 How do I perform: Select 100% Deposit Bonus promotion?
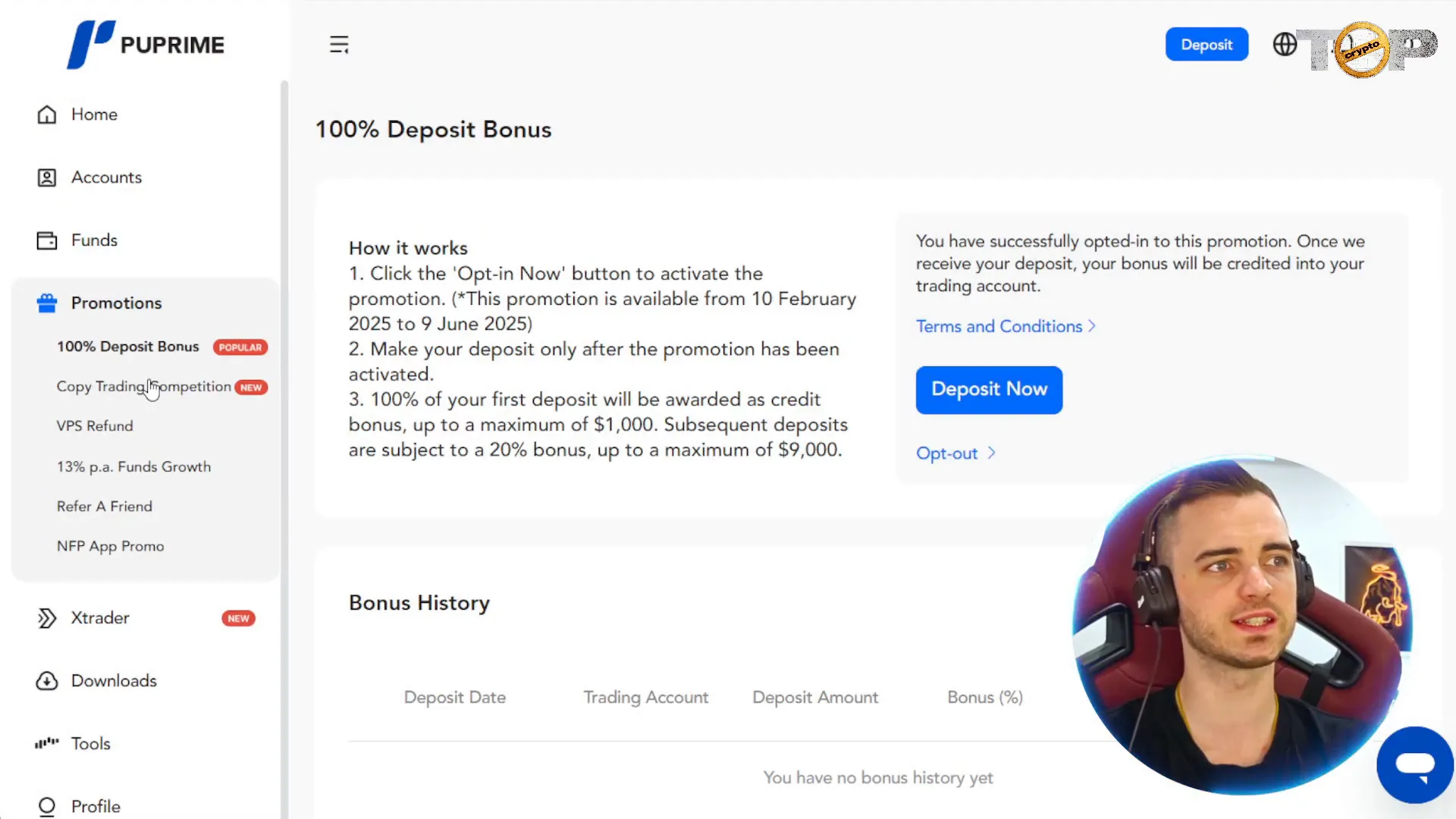127,347
